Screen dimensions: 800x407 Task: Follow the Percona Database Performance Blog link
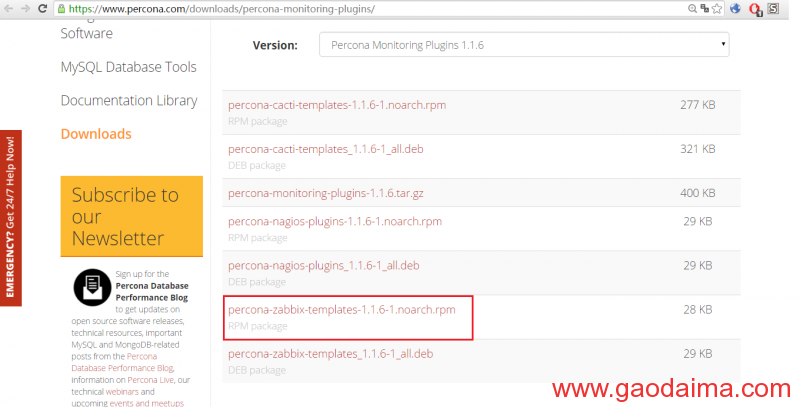point(122,362)
